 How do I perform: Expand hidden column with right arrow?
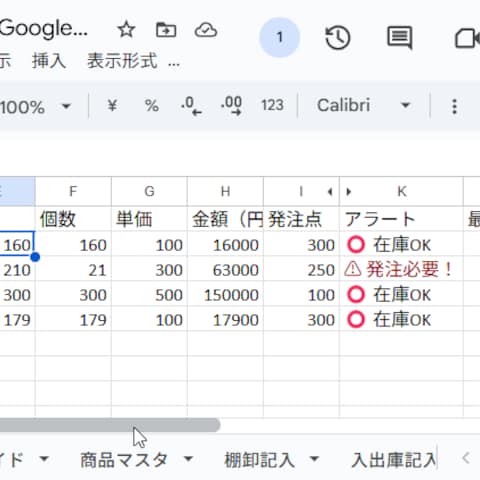pos(349,192)
